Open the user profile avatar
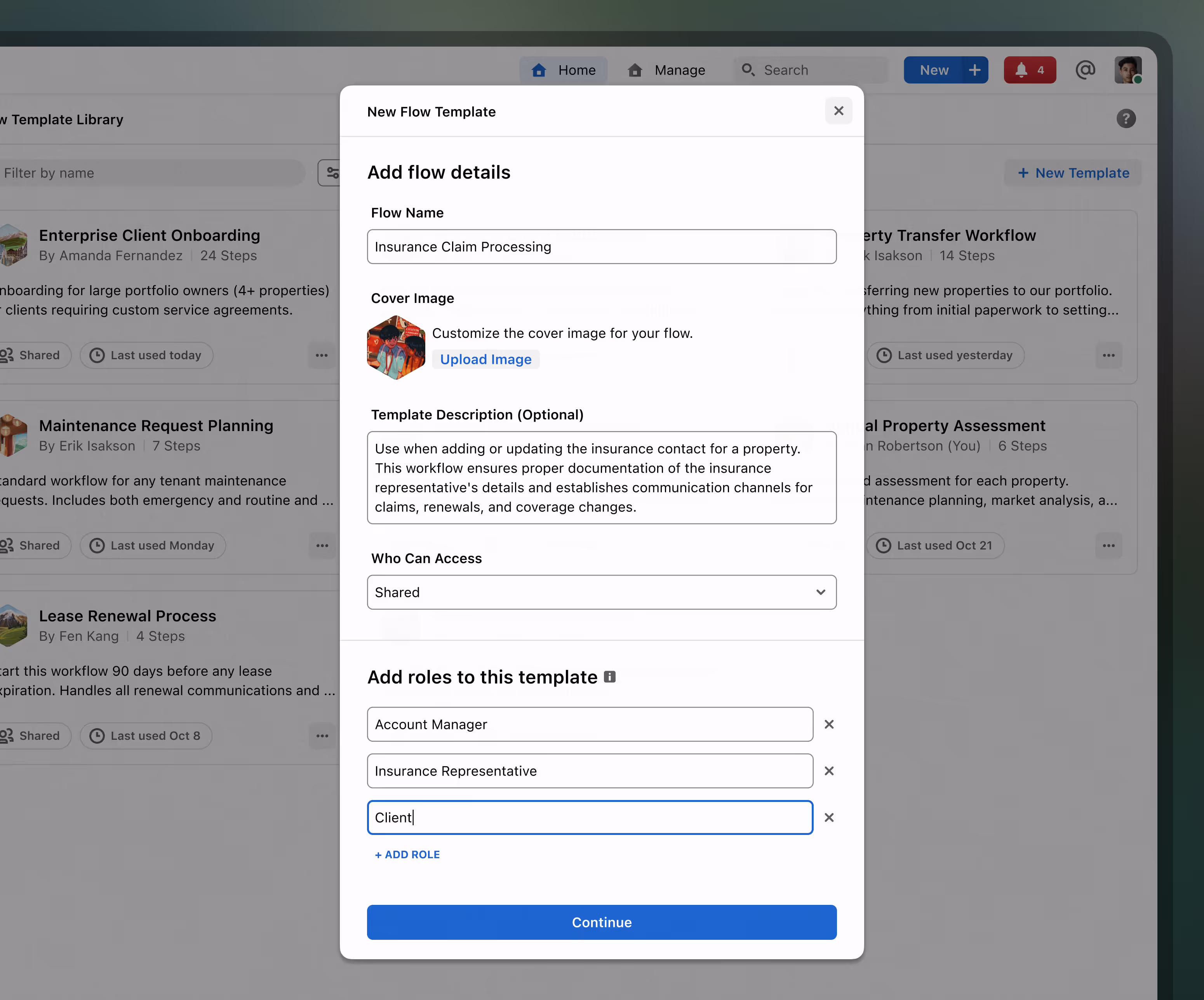The height and width of the screenshot is (1000, 1204). point(1128,70)
